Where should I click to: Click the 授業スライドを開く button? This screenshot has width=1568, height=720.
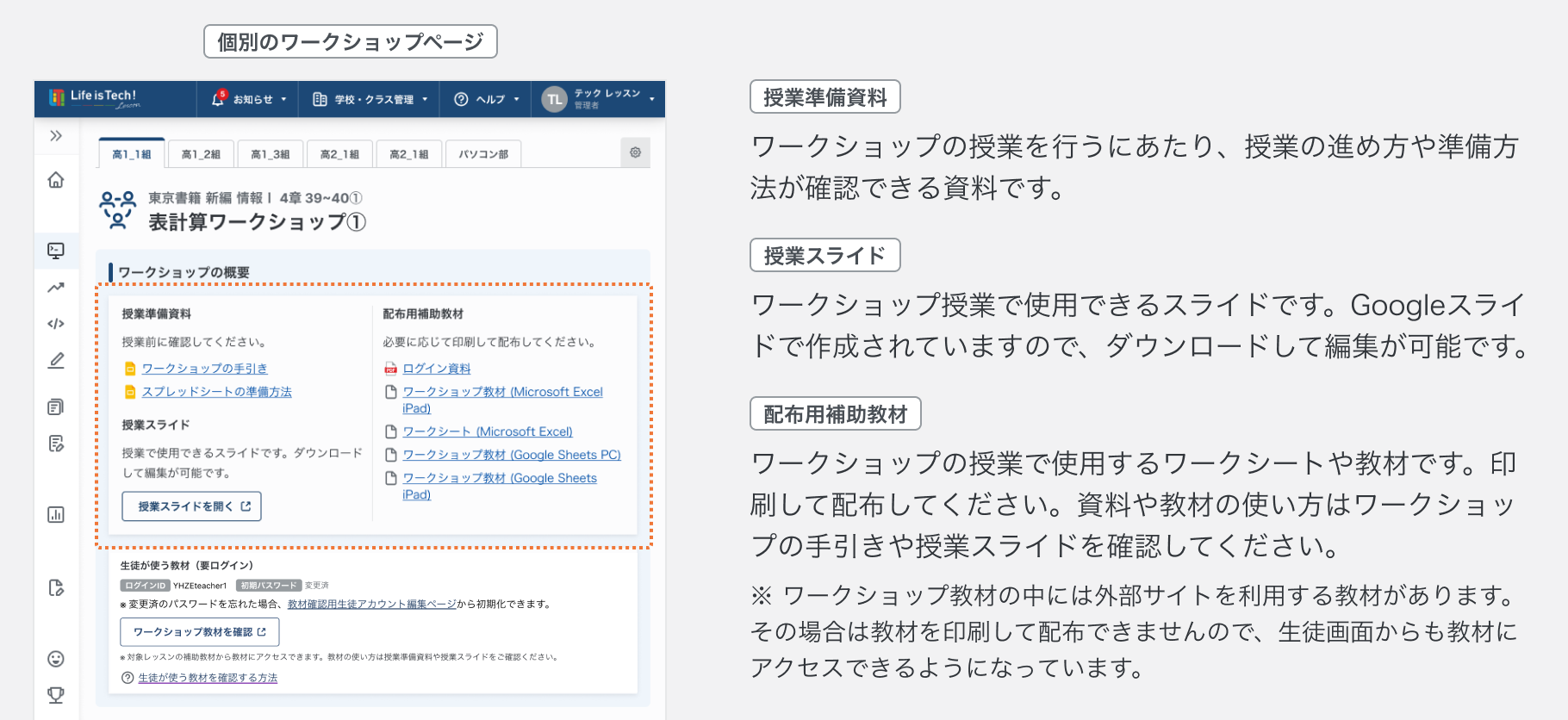pyautogui.click(x=191, y=506)
